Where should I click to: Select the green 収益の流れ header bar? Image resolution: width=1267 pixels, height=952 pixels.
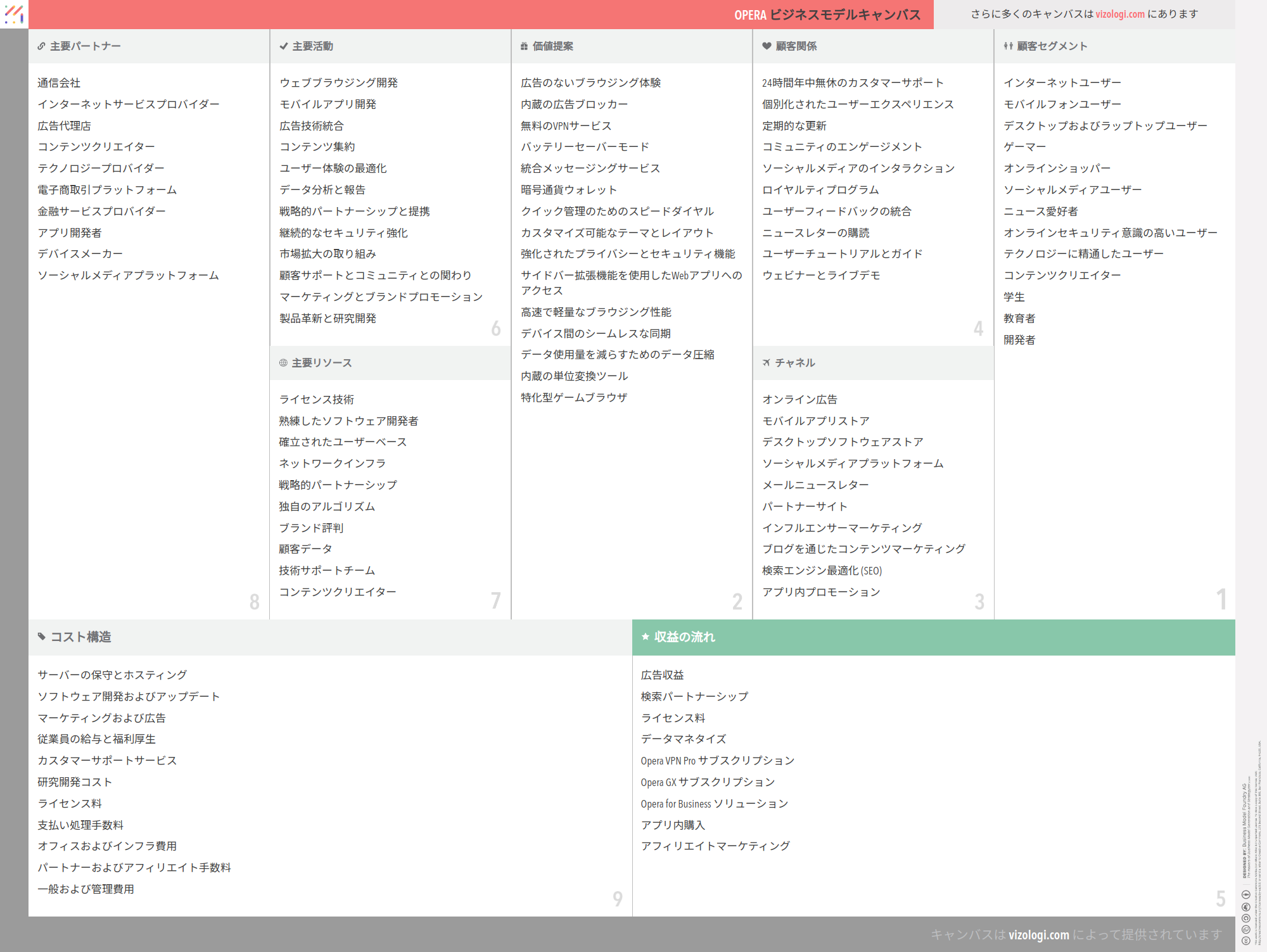[x=933, y=637]
